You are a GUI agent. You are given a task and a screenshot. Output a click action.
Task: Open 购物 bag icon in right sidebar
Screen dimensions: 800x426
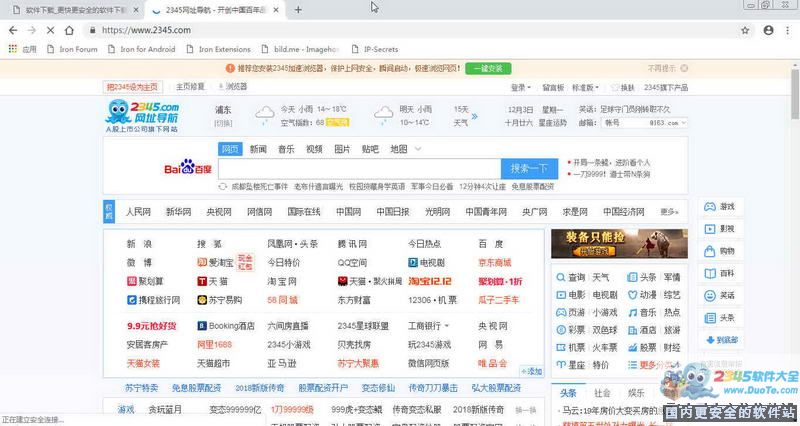[x=710, y=251]
